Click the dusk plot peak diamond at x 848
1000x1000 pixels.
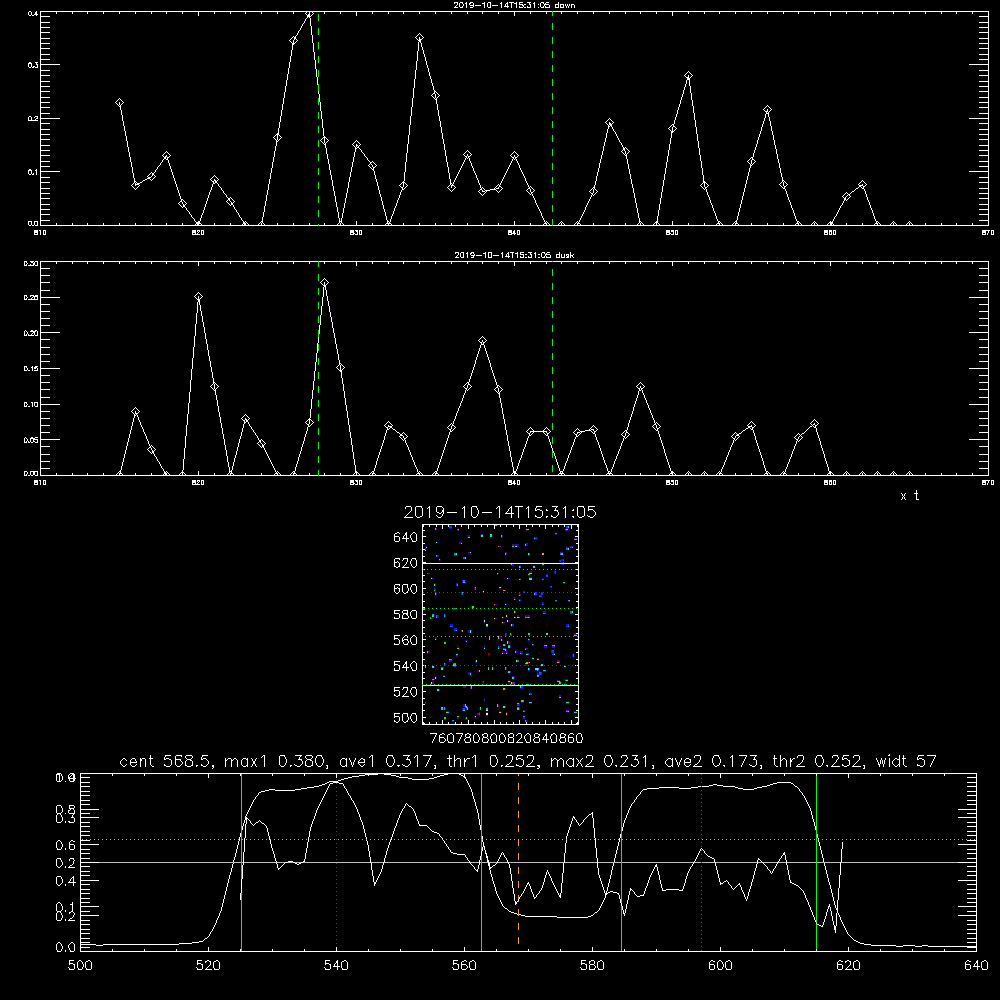[641, 386]
